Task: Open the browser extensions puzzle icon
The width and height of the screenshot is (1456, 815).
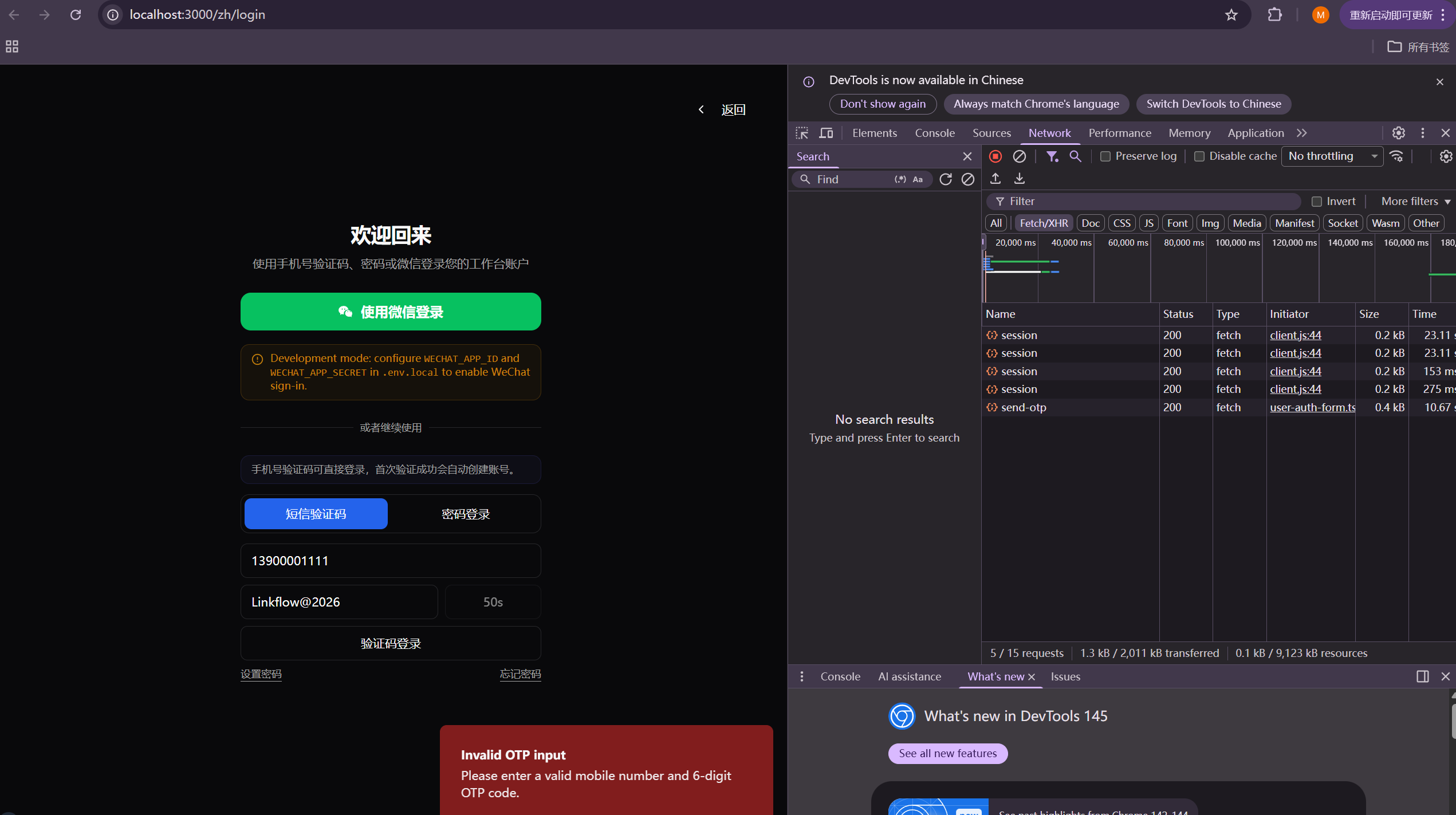Action: click(1275, 15)
